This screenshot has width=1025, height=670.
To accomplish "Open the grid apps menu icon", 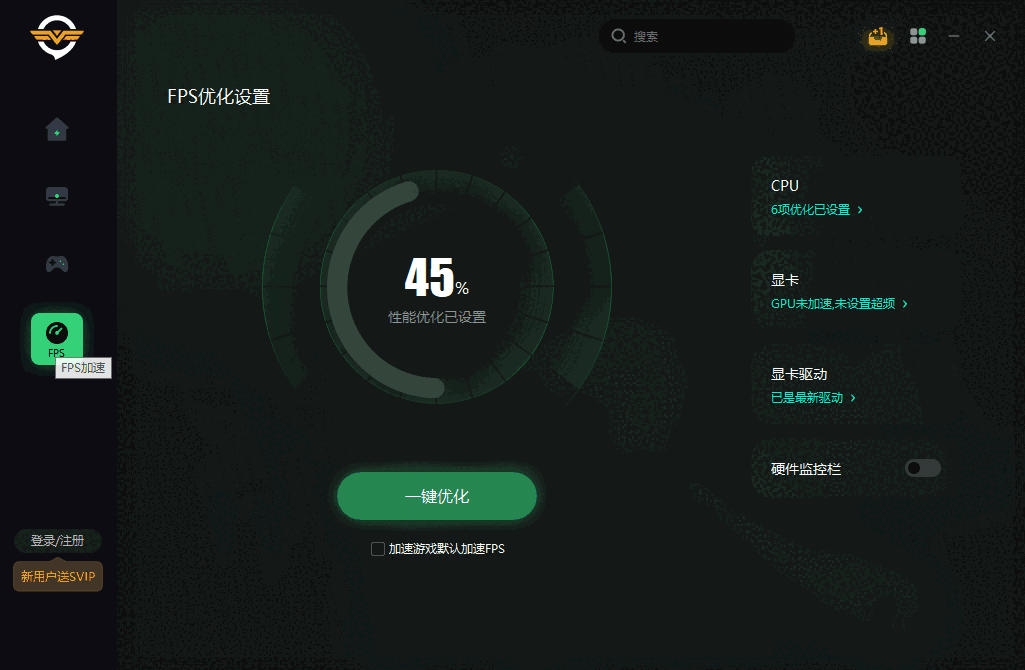I will (x=917, y=35).
